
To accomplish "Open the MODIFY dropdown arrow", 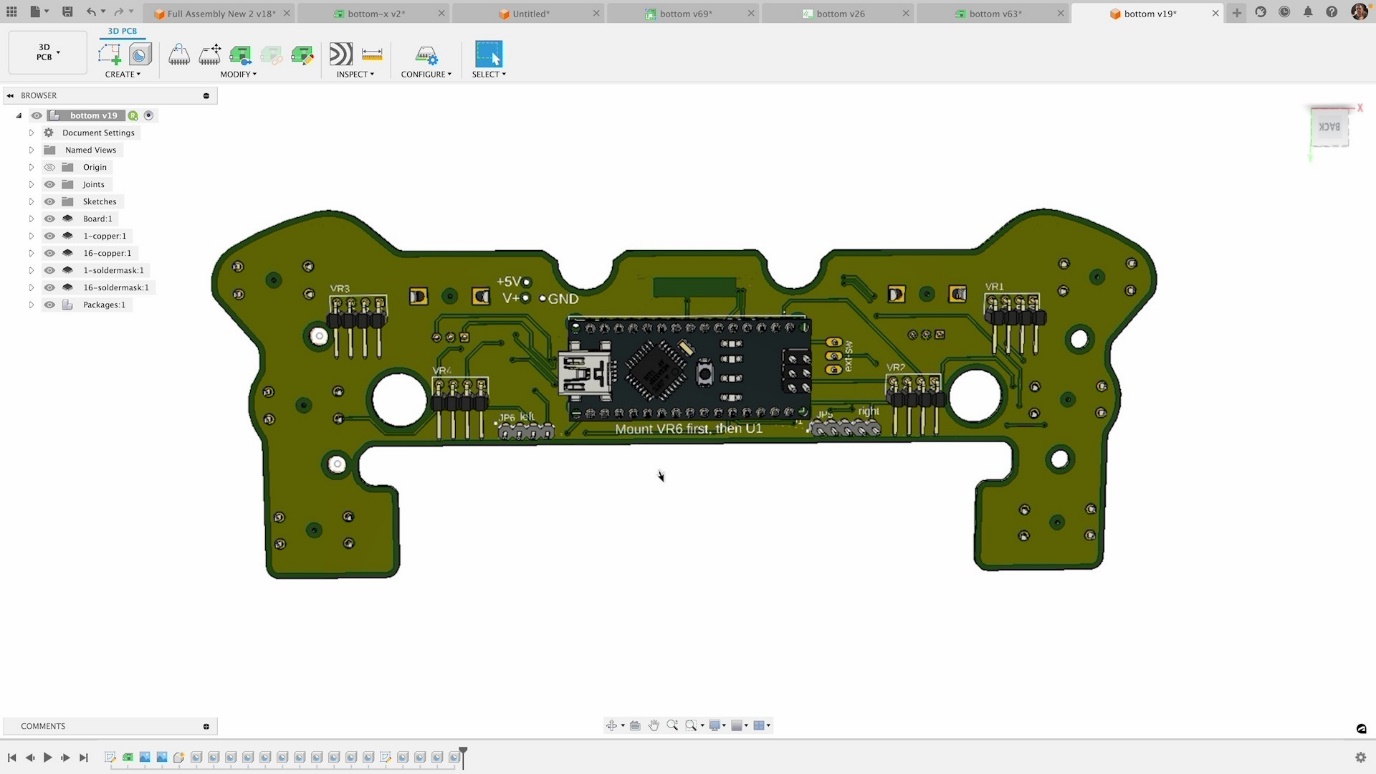I will pos(253,74).
